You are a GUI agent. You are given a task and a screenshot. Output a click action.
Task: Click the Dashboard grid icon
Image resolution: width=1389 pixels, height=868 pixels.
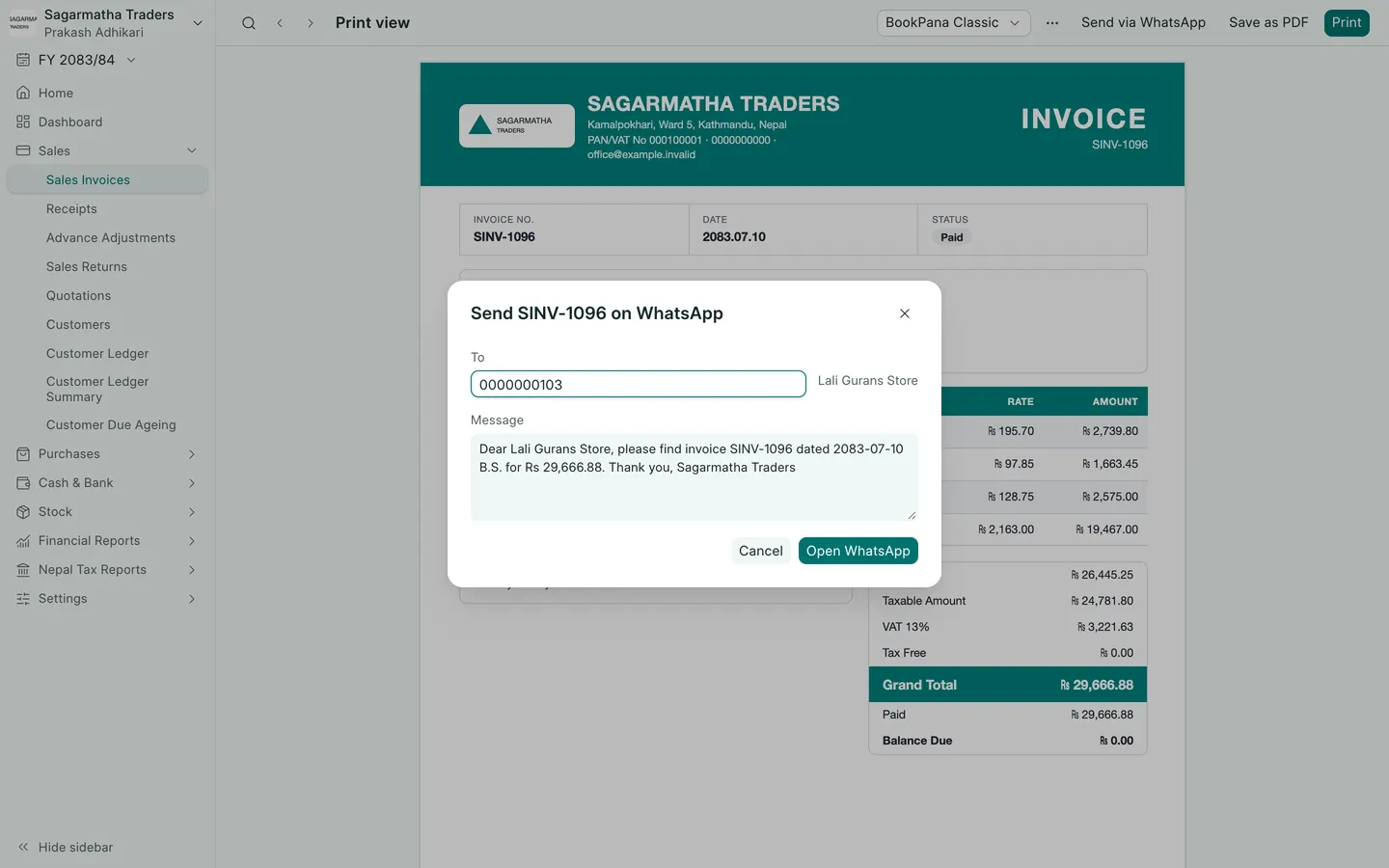(23, 122)
